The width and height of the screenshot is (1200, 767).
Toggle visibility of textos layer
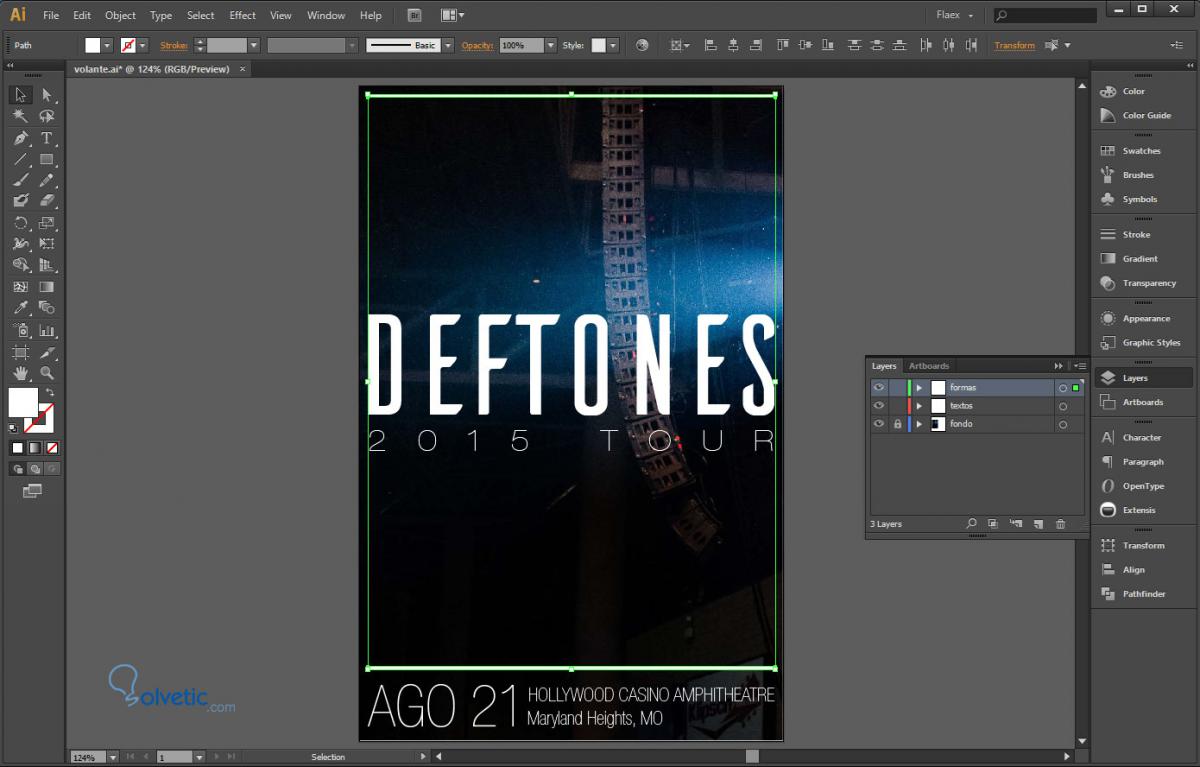click(879, 406)
